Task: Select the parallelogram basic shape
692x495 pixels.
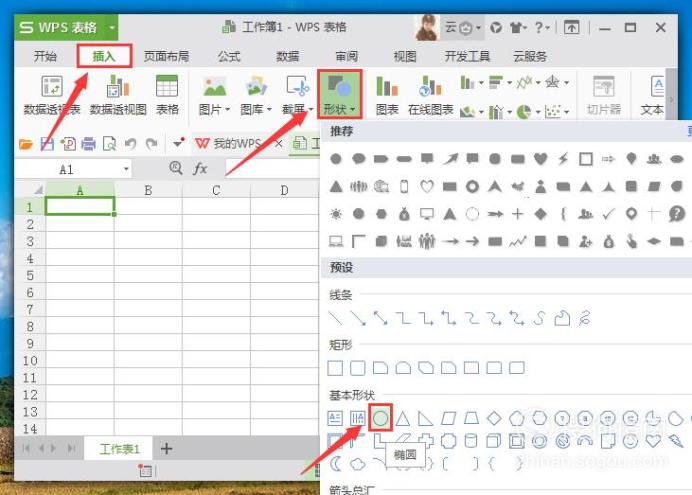Action: coord(448,418)
